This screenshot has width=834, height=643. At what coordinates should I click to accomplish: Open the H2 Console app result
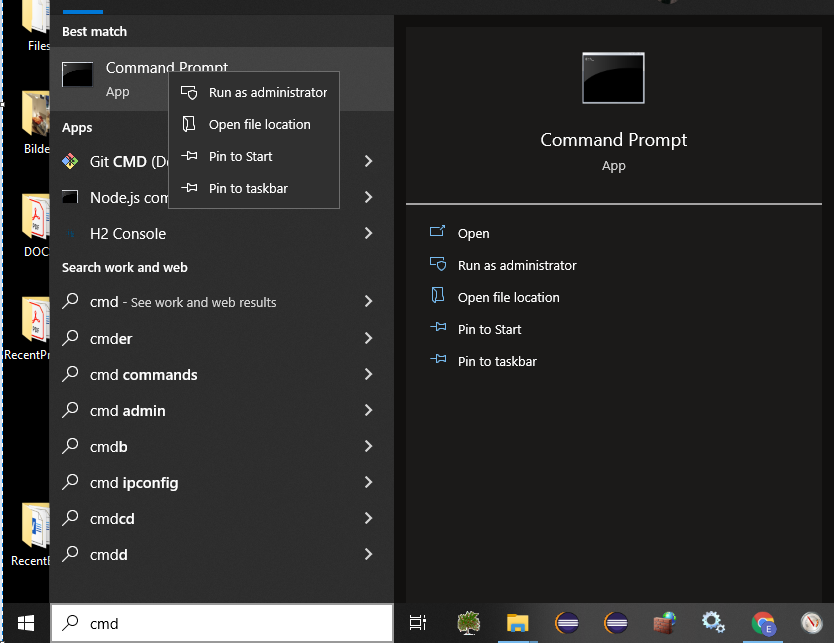coord(128,233)
